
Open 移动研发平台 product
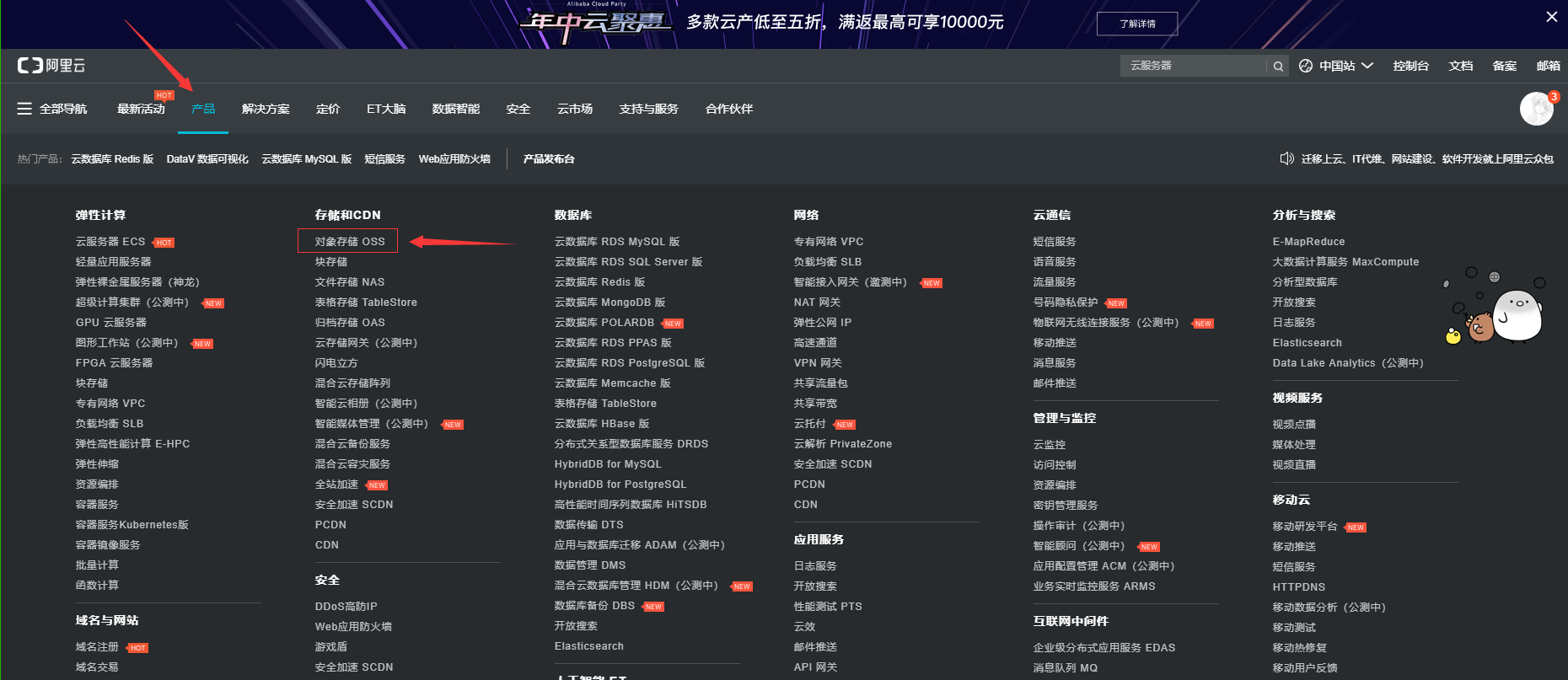coord(1305,527)
